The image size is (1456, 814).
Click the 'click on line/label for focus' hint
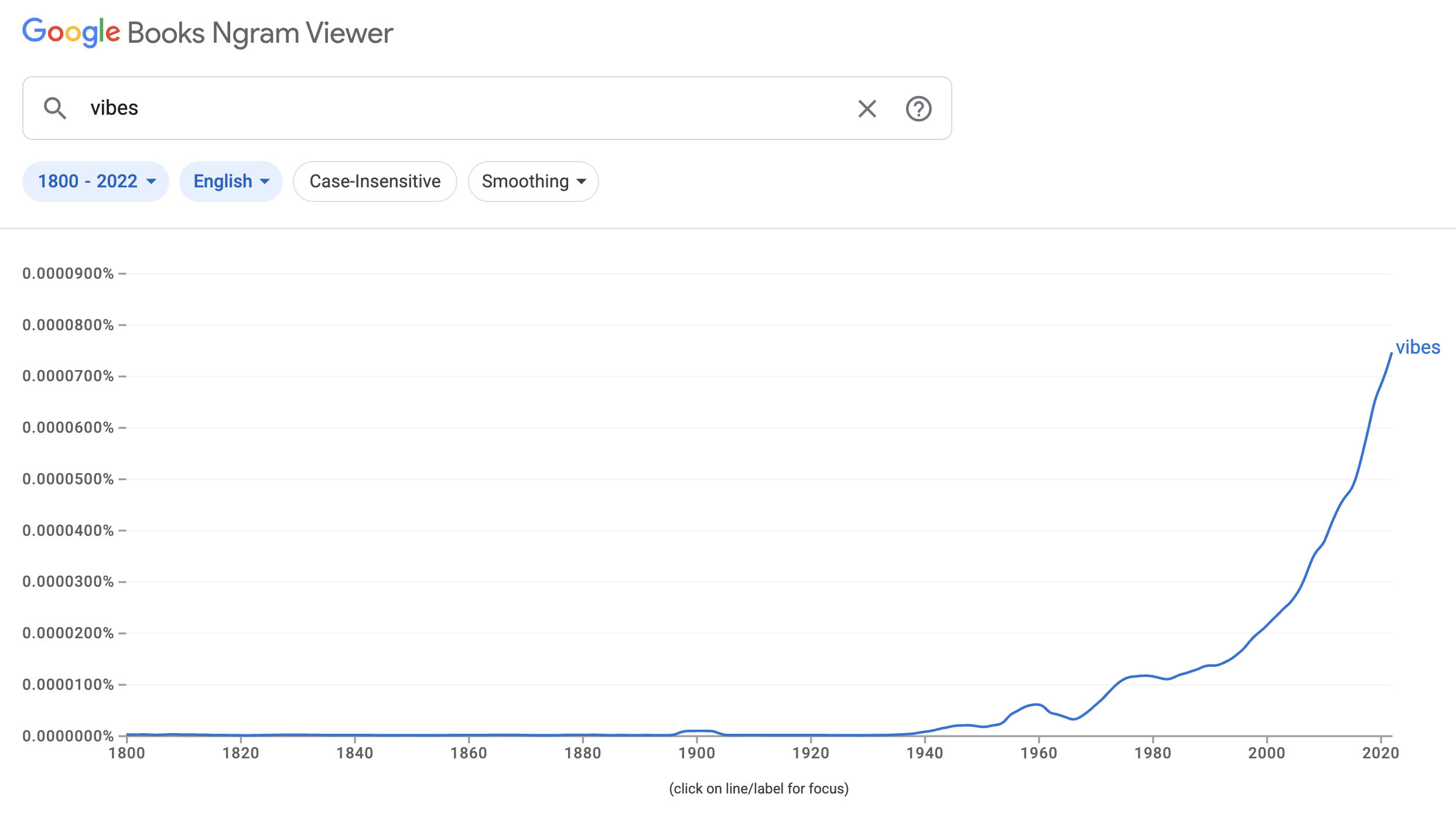click(x=758, y=789)
